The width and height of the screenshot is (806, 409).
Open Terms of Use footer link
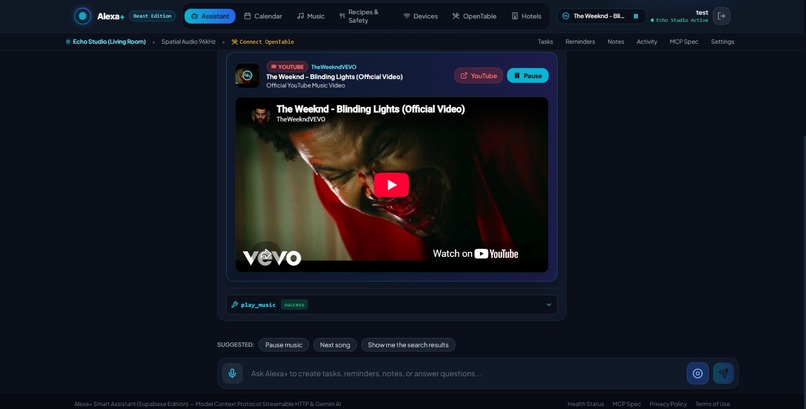(712, 404)
